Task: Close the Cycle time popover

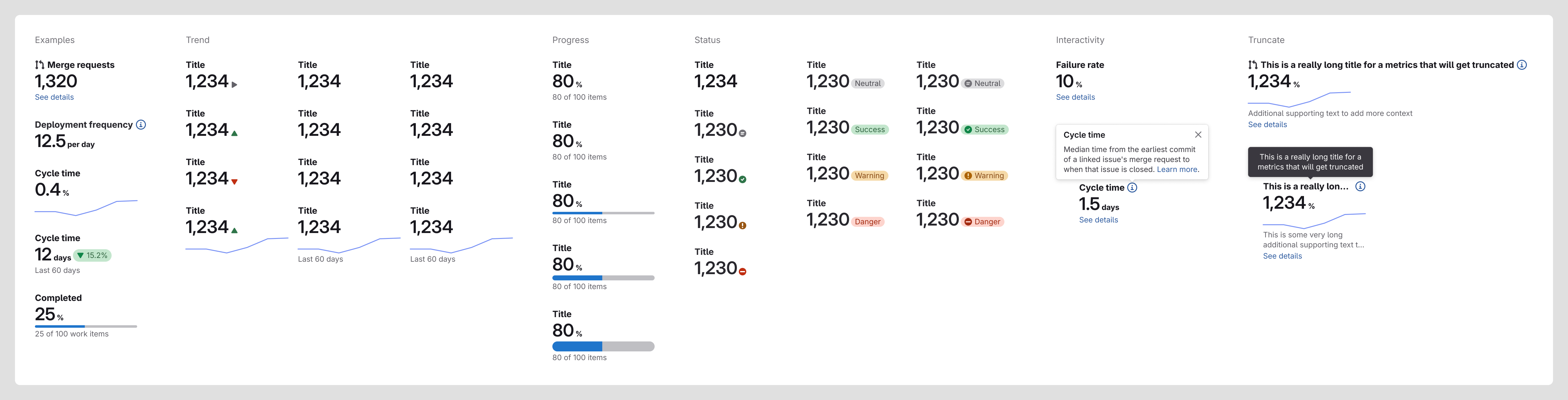Action: coord(1197,135)
